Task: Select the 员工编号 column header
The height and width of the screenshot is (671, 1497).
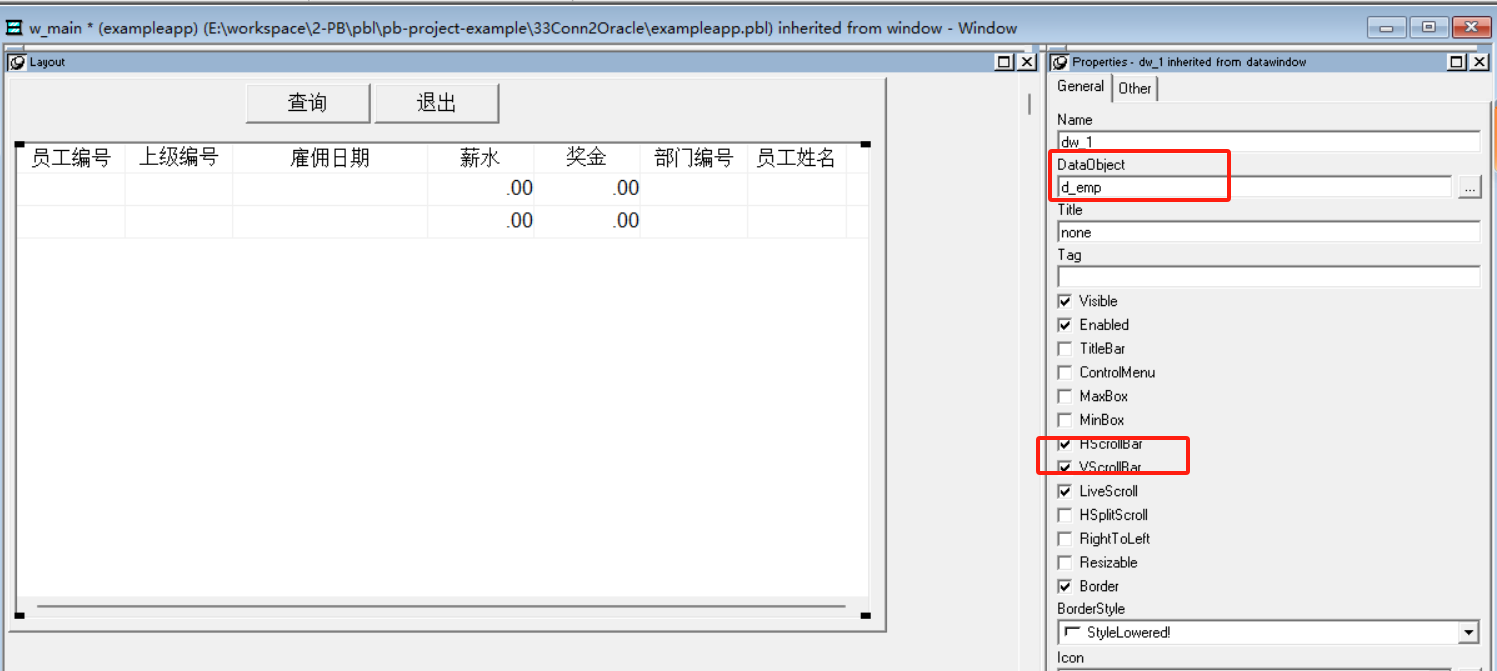Action: tap(70, 158)
